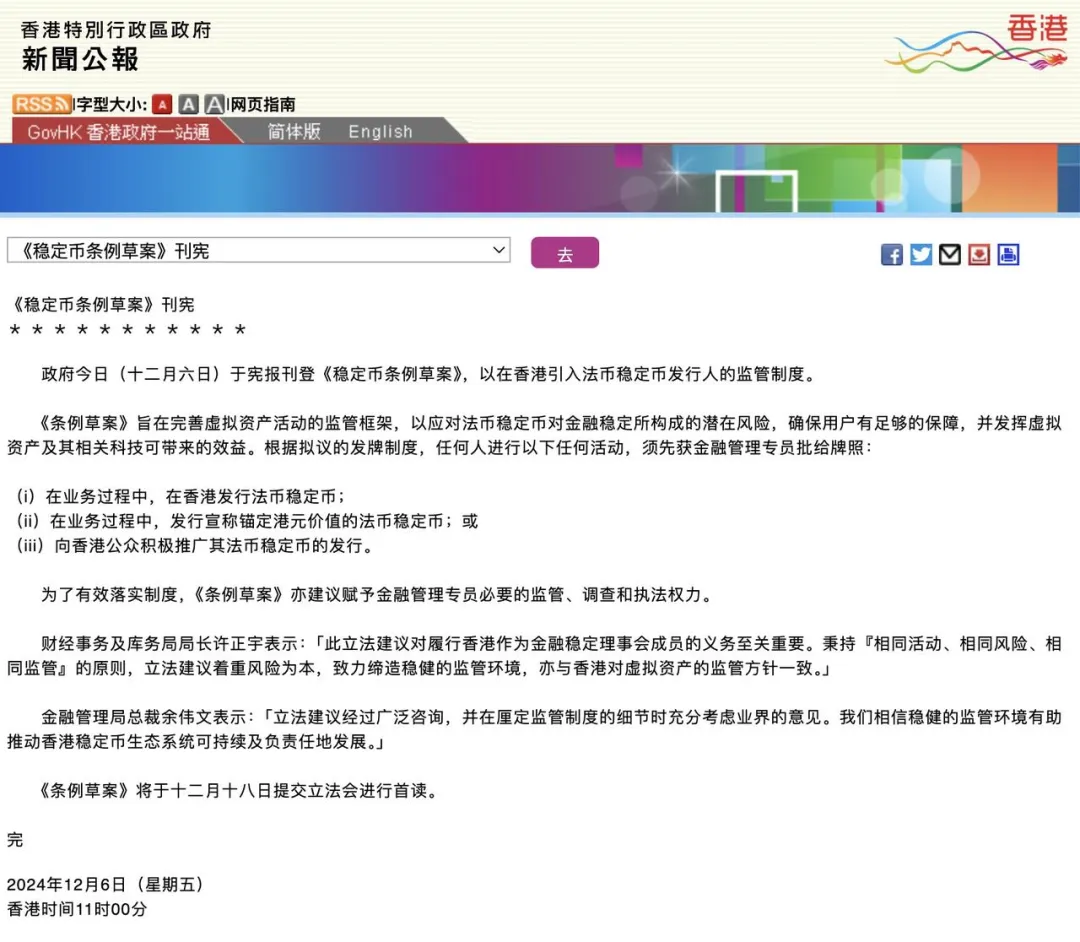Toggle the medium A font size setting
This screenshot has width=1080, height=942.
(x=188, y=103)
